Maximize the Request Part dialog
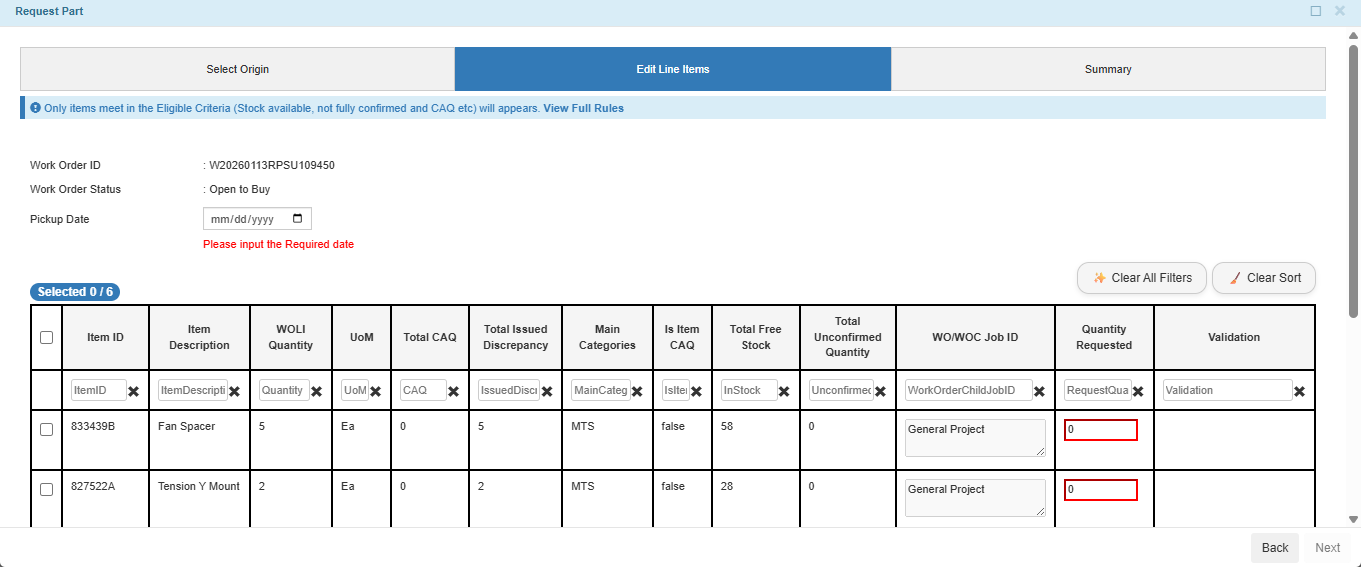The height and width of the screenshot is (567, 1361). 1316,11
